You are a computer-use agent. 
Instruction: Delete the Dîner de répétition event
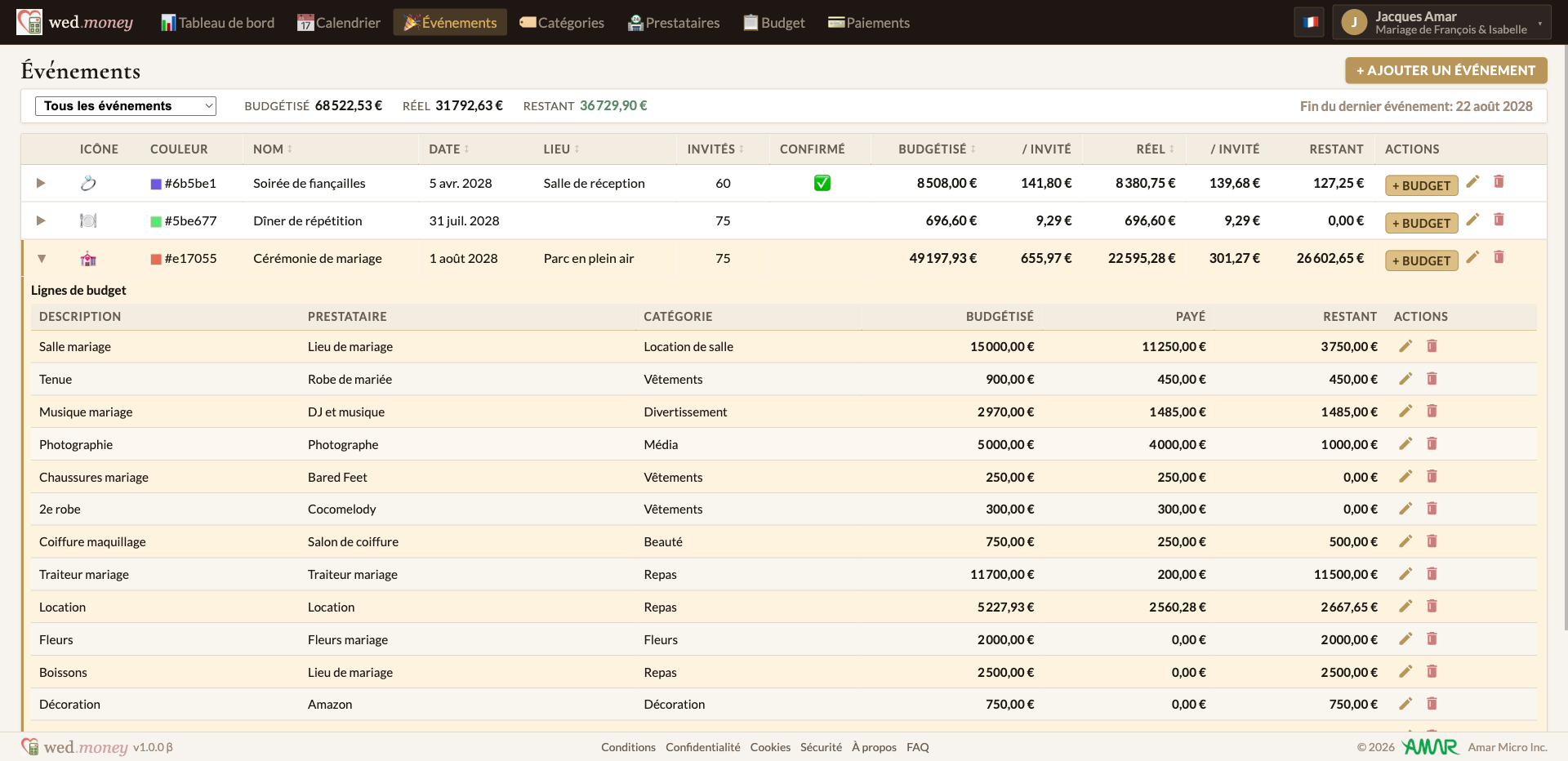(x=1499, y=220)
